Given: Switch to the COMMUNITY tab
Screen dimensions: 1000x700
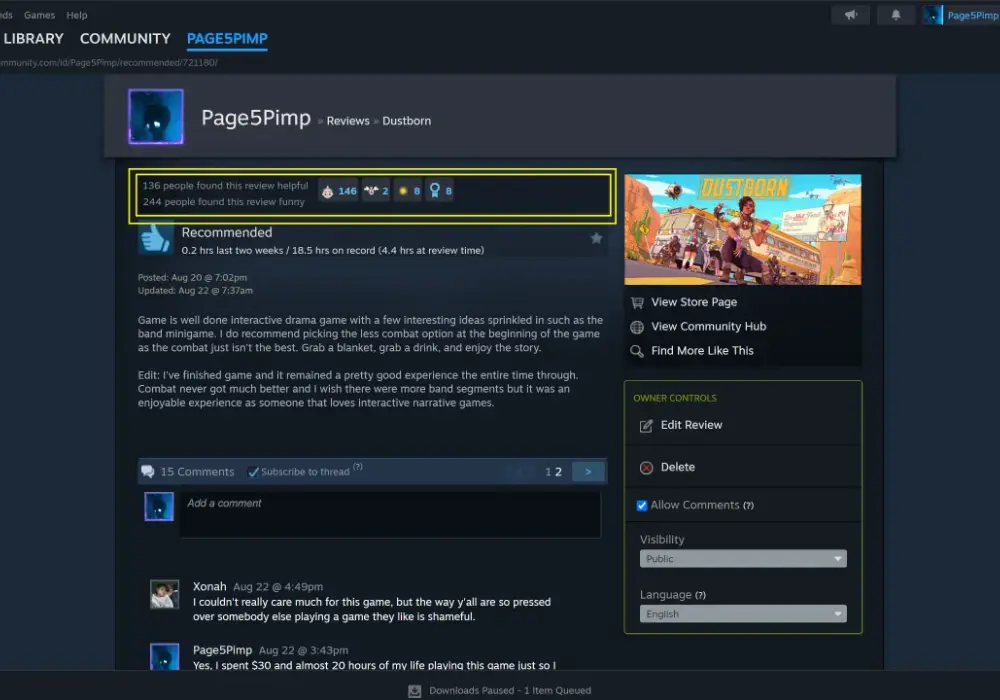Looking at the screenshot, I should pyautogui.click(x=125, y=38).
